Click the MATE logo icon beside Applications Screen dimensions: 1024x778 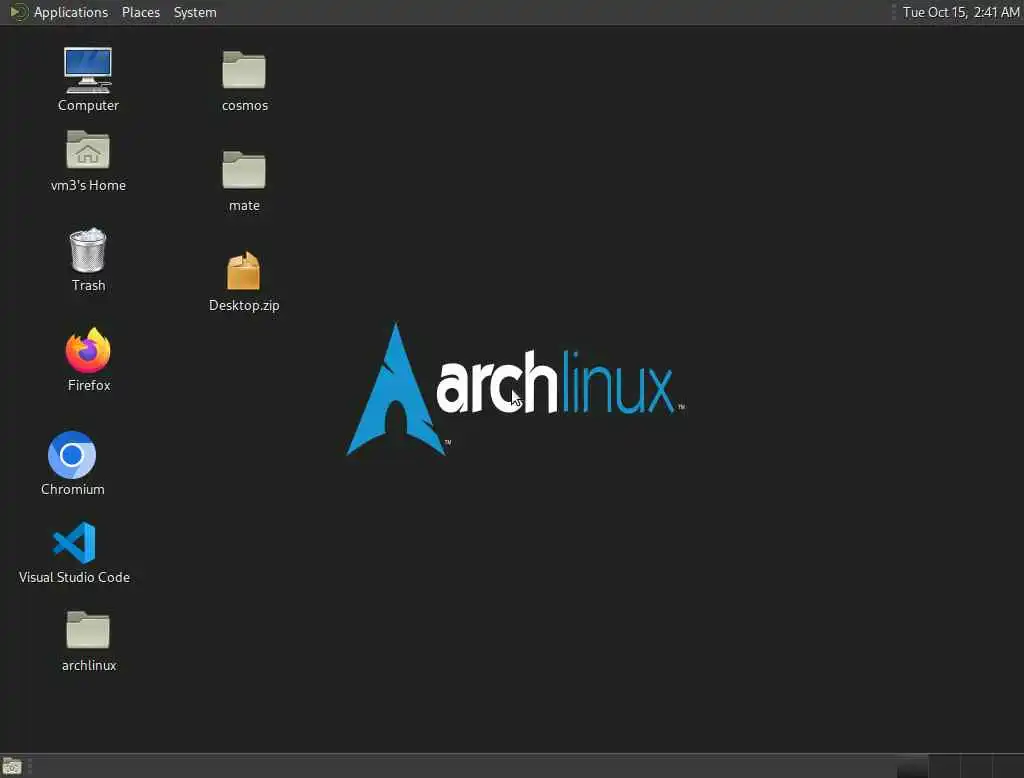tap(18, 12)
